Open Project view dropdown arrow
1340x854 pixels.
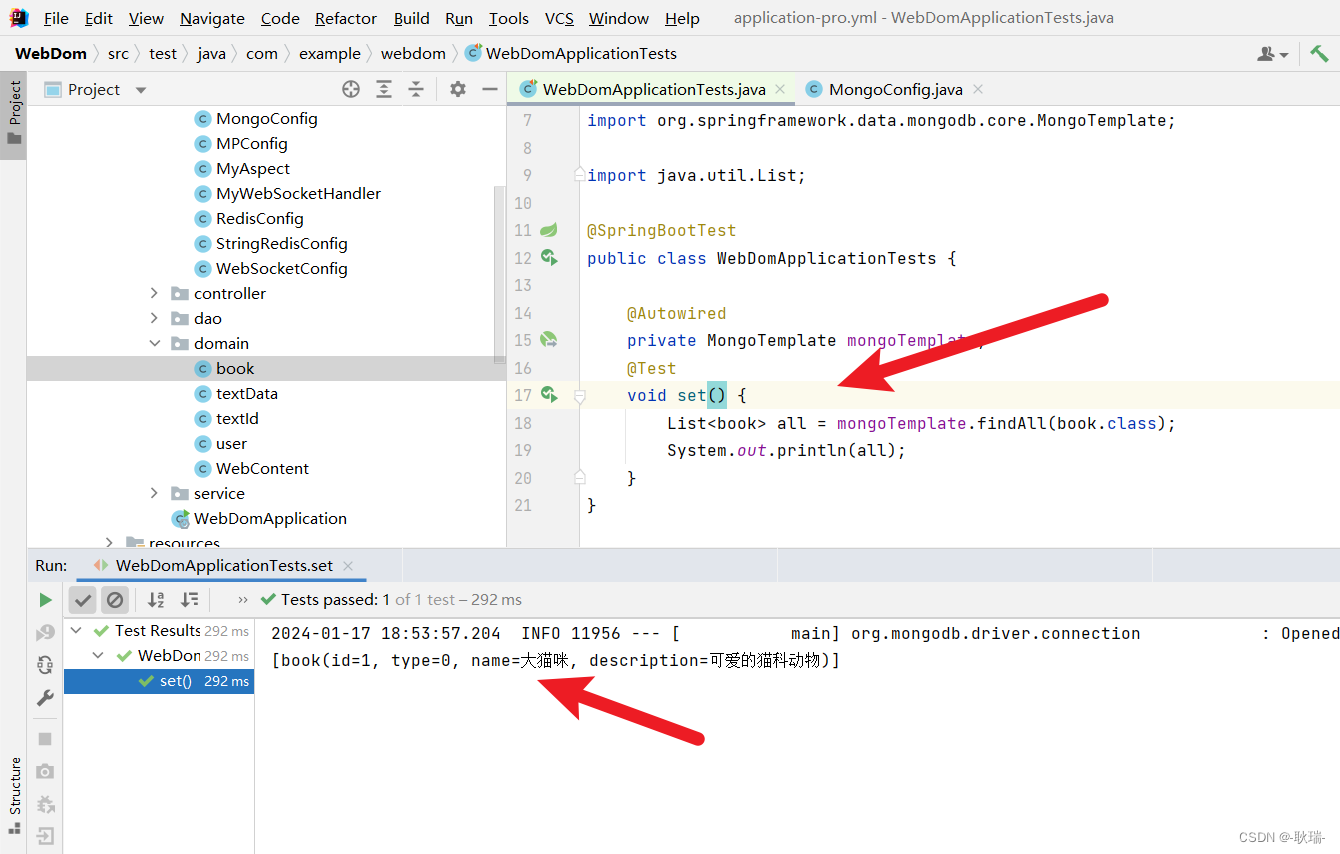click(141, 90)
